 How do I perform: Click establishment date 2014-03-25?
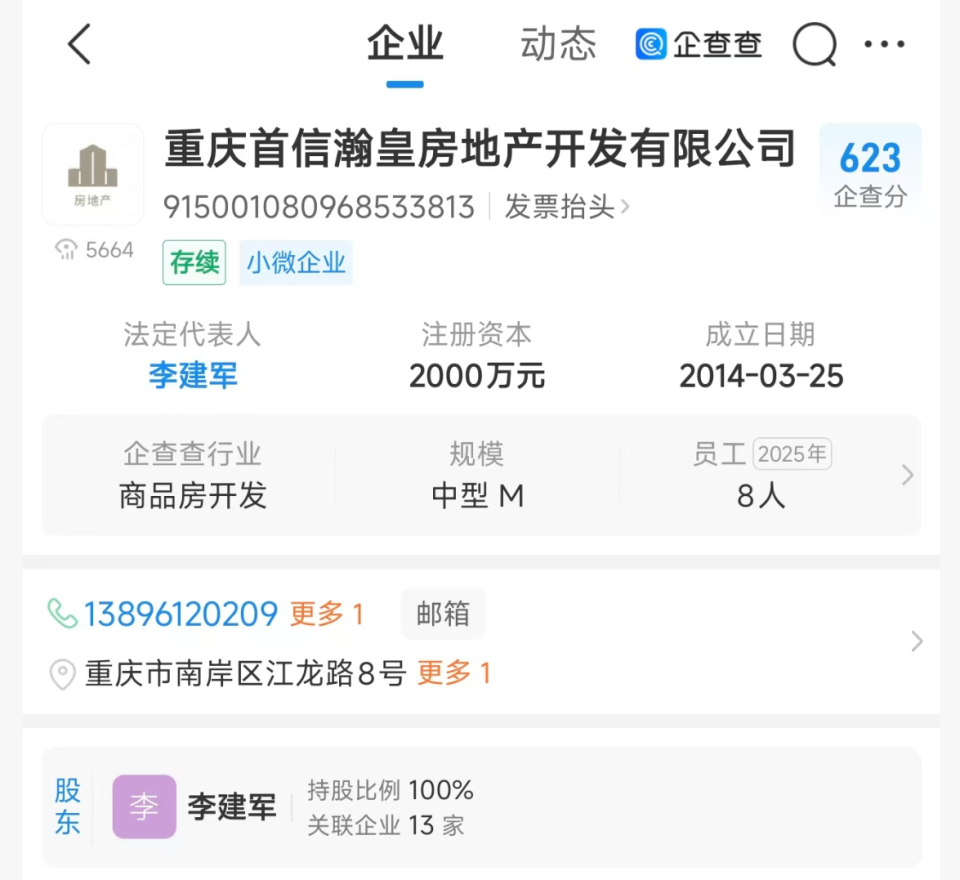(x=761, y=375)
